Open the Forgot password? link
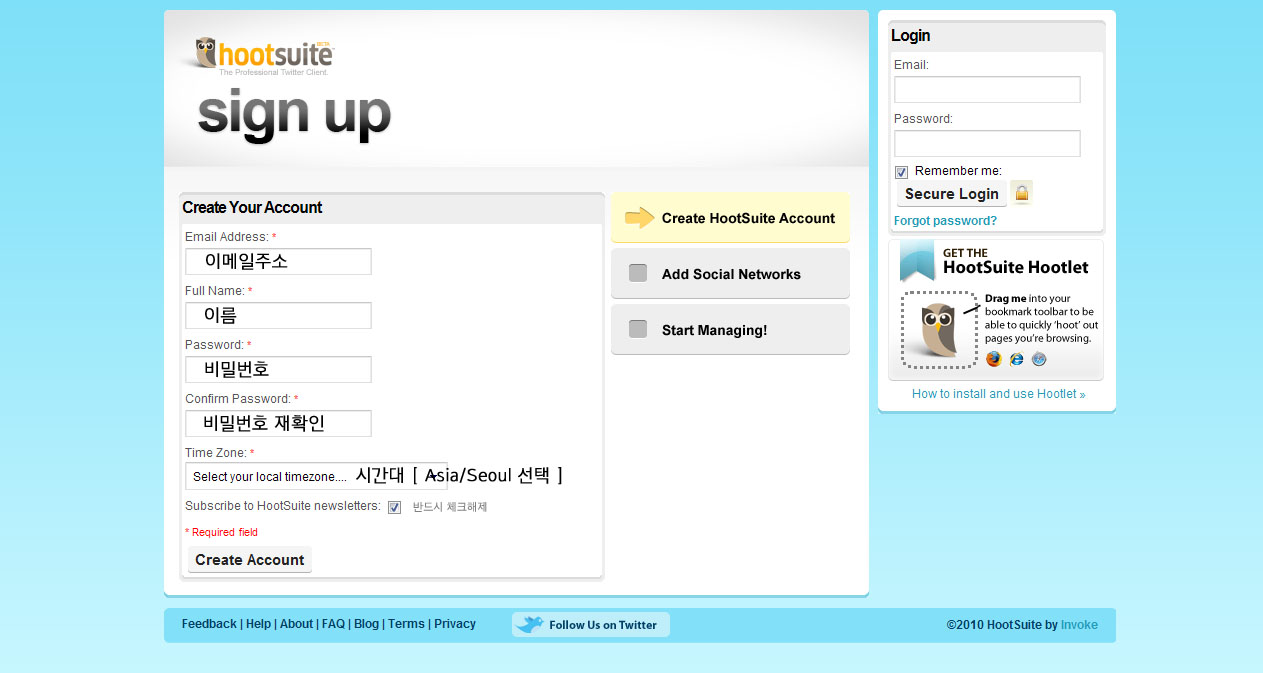 coord(945,221)
